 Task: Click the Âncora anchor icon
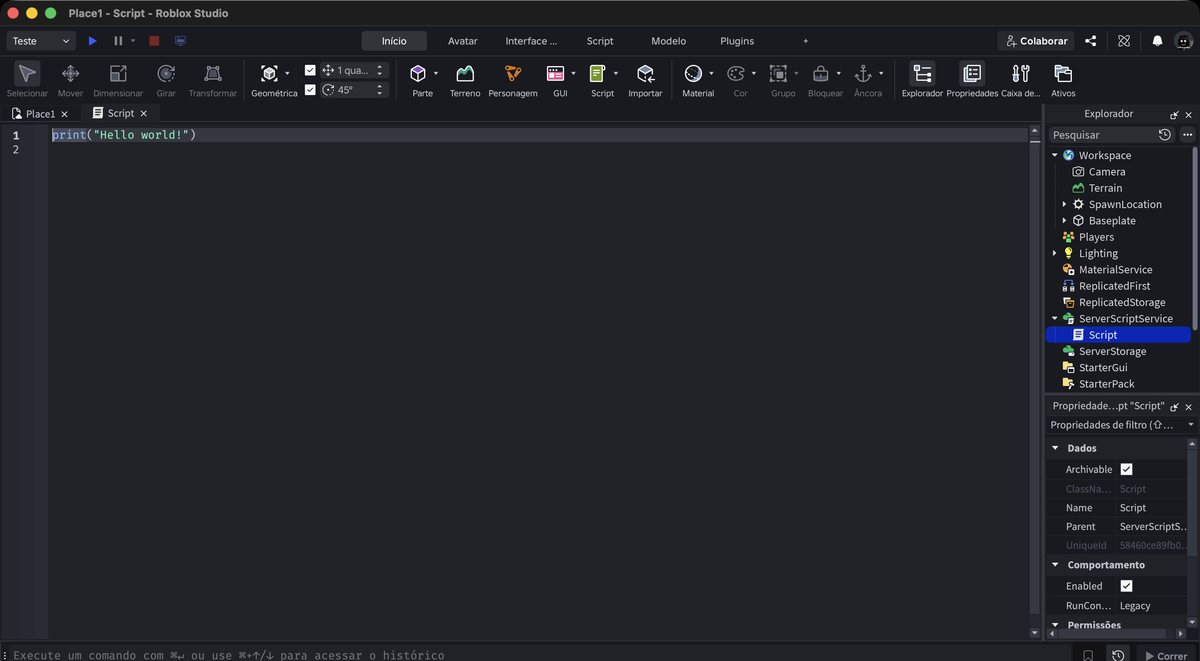(863, 74)
